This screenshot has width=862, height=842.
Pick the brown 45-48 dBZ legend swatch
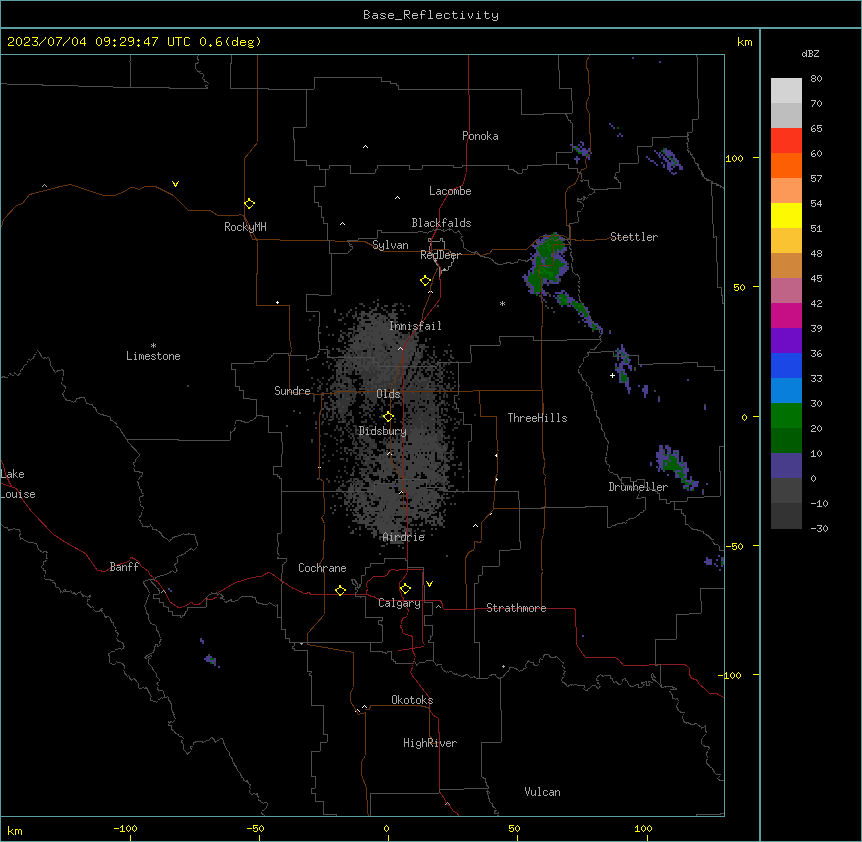786,265
